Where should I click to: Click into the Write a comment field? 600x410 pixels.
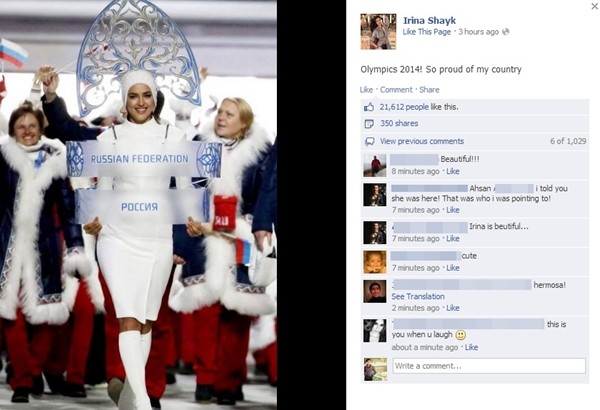pos(489,366)
